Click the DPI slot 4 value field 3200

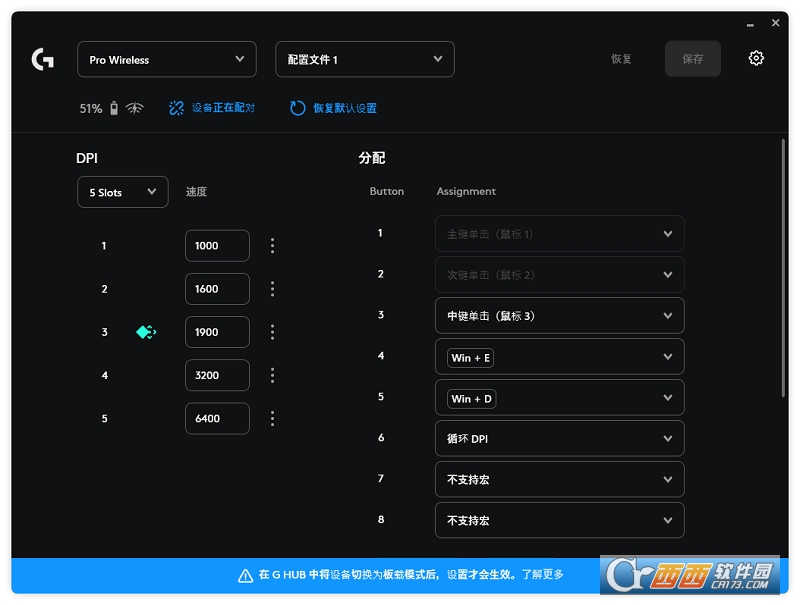(x=217, y=375)
